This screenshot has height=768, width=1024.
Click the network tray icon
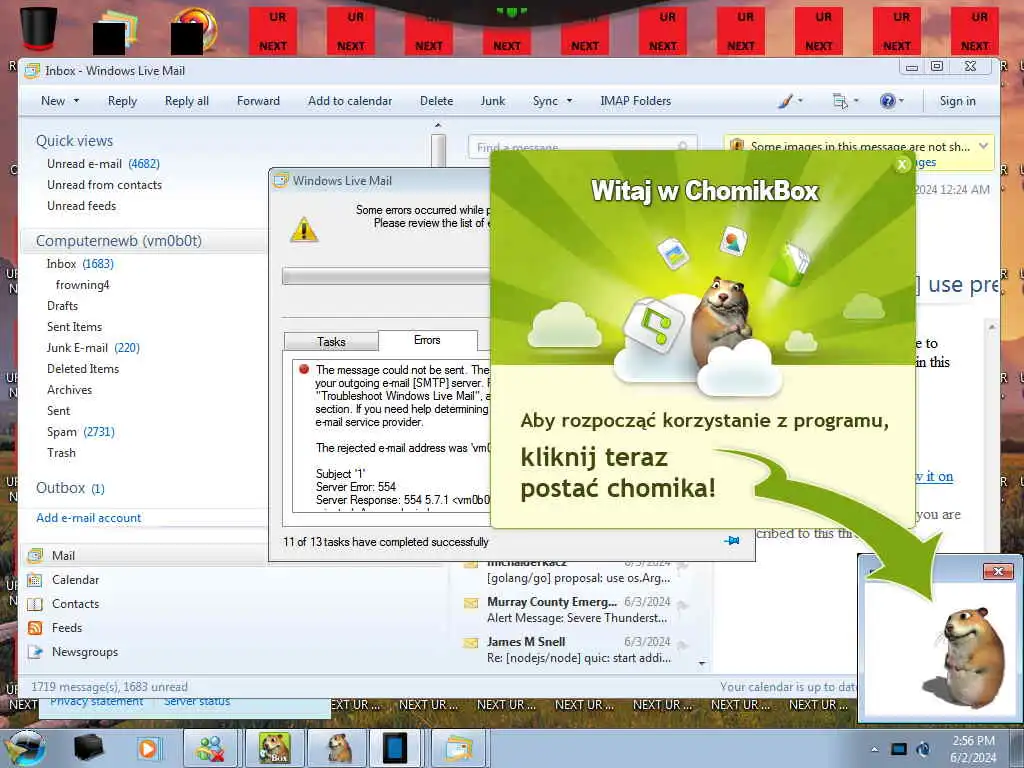899,749
